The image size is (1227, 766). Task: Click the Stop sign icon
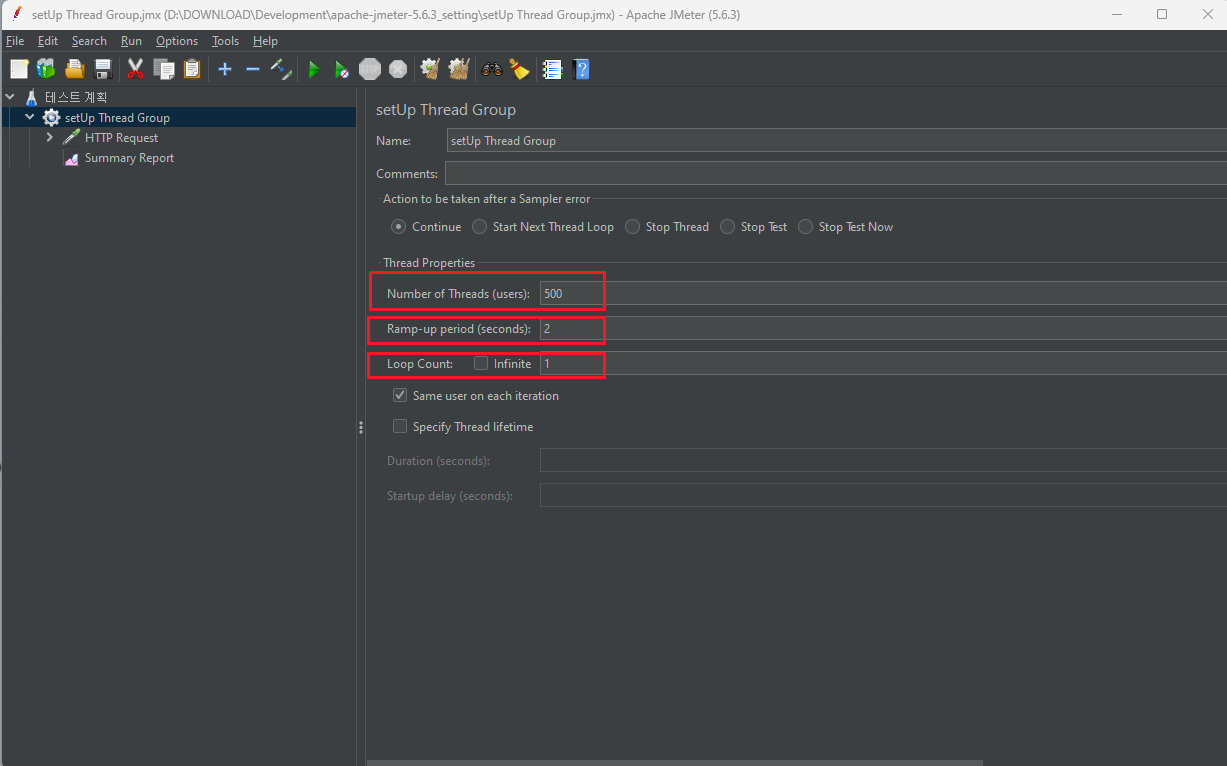click(x=370, y=69)
